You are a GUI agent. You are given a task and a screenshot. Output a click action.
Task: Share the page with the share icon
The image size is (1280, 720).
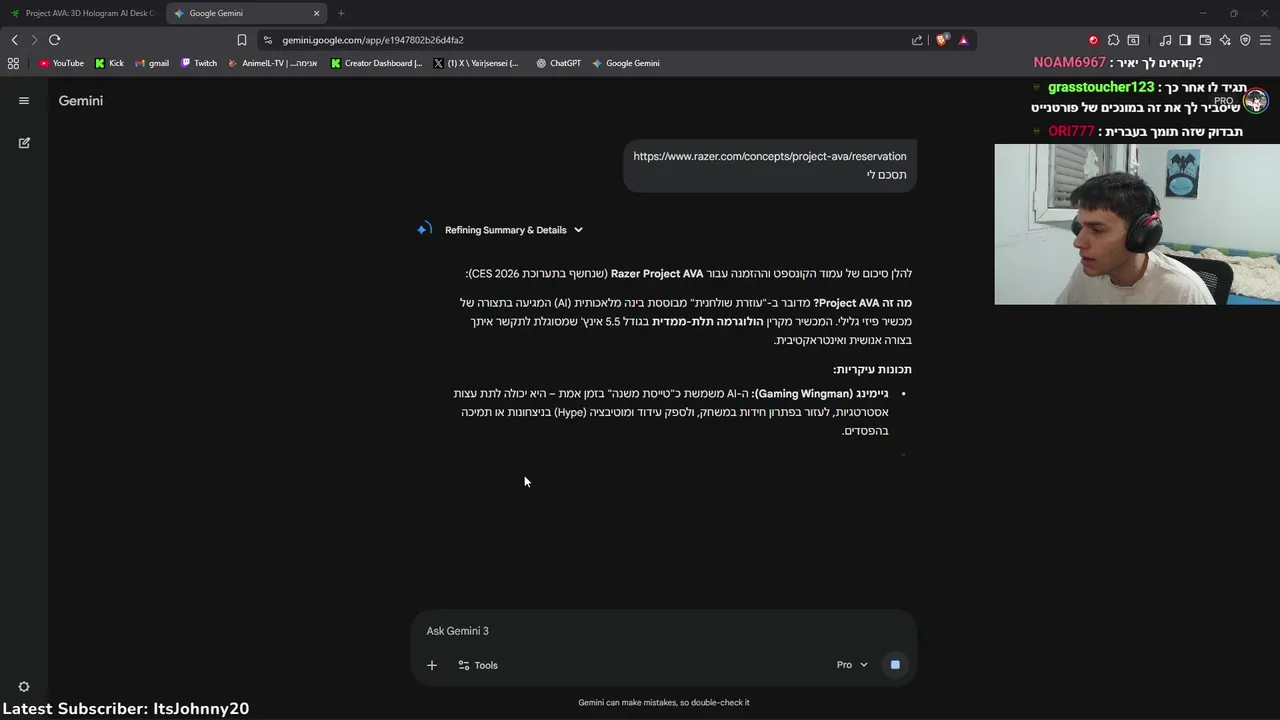(917, 40)
